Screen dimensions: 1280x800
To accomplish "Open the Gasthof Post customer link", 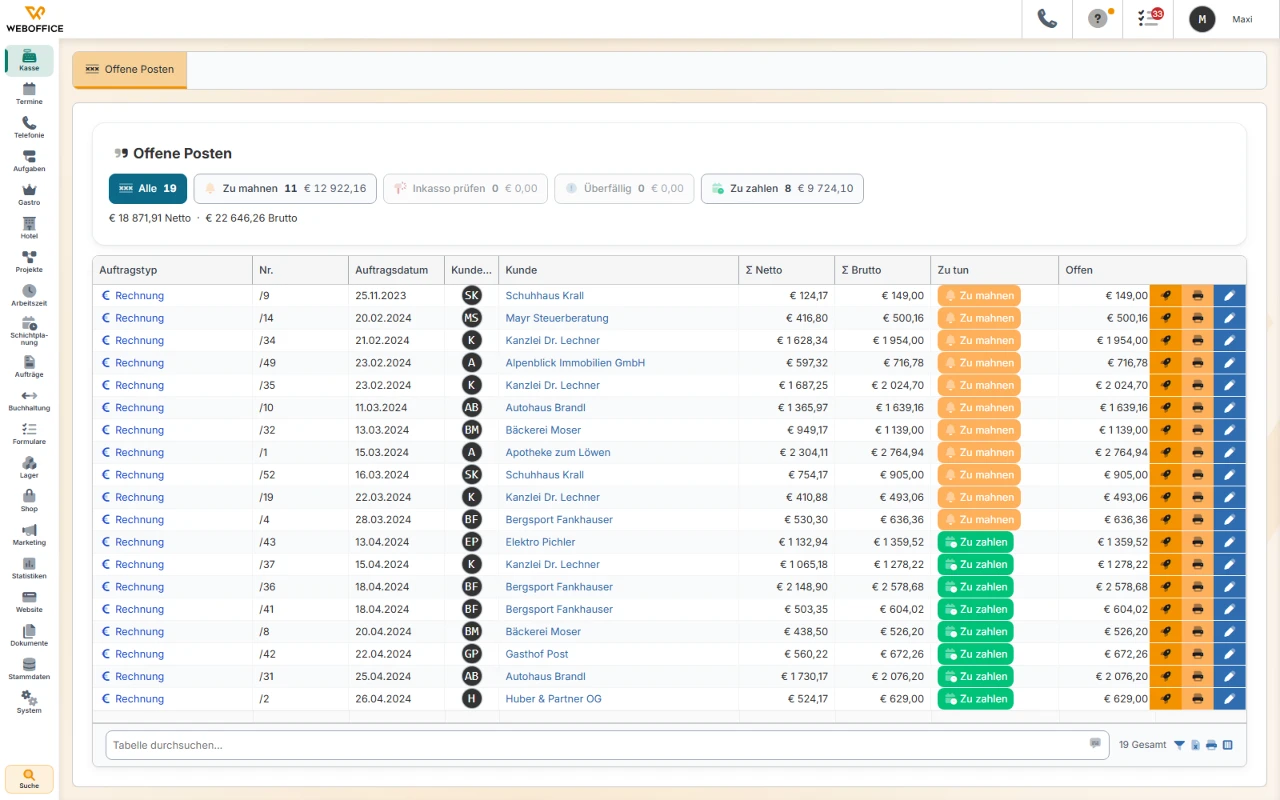I will tap(537, 654).
